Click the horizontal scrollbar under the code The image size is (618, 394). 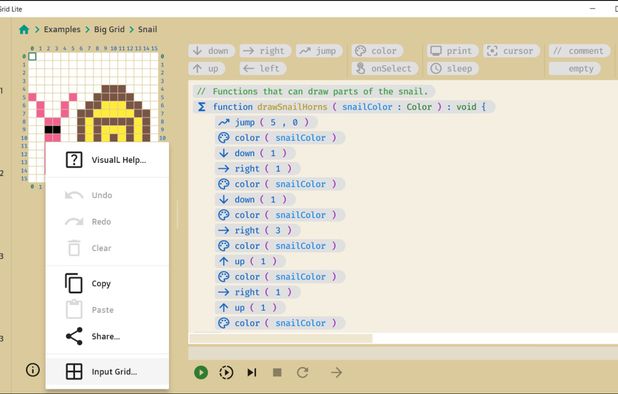[x=281, y=338]
